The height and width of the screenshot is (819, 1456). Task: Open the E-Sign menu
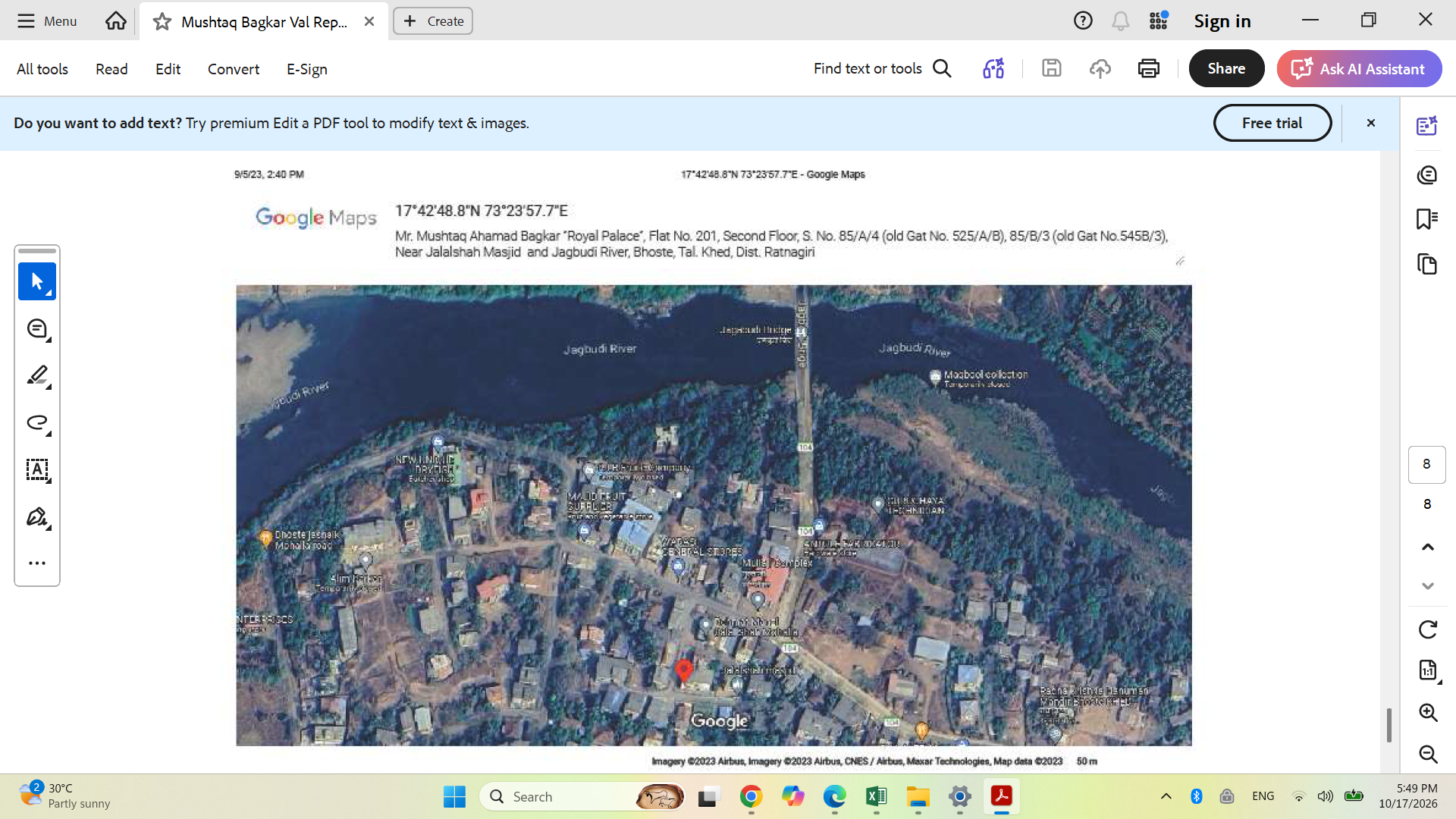pyautogui.click(x=307, y=69)
